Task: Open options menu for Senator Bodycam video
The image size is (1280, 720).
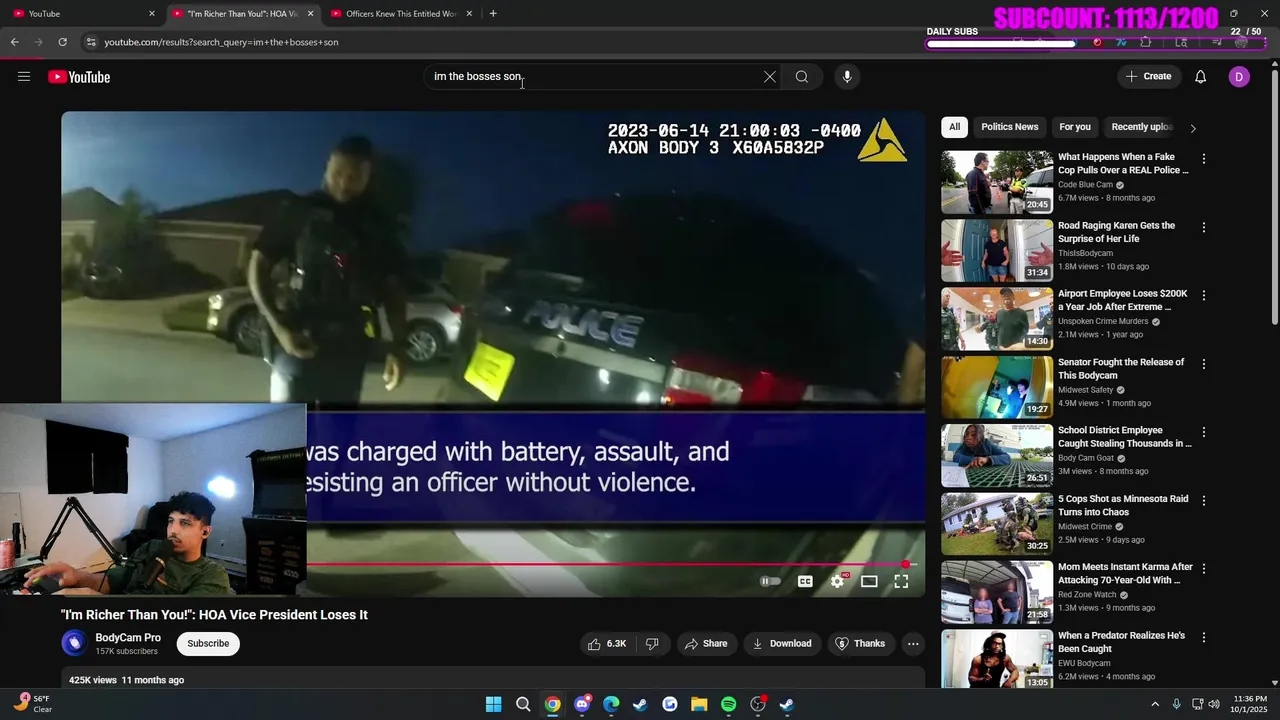Action: [x=1204, y=364]
